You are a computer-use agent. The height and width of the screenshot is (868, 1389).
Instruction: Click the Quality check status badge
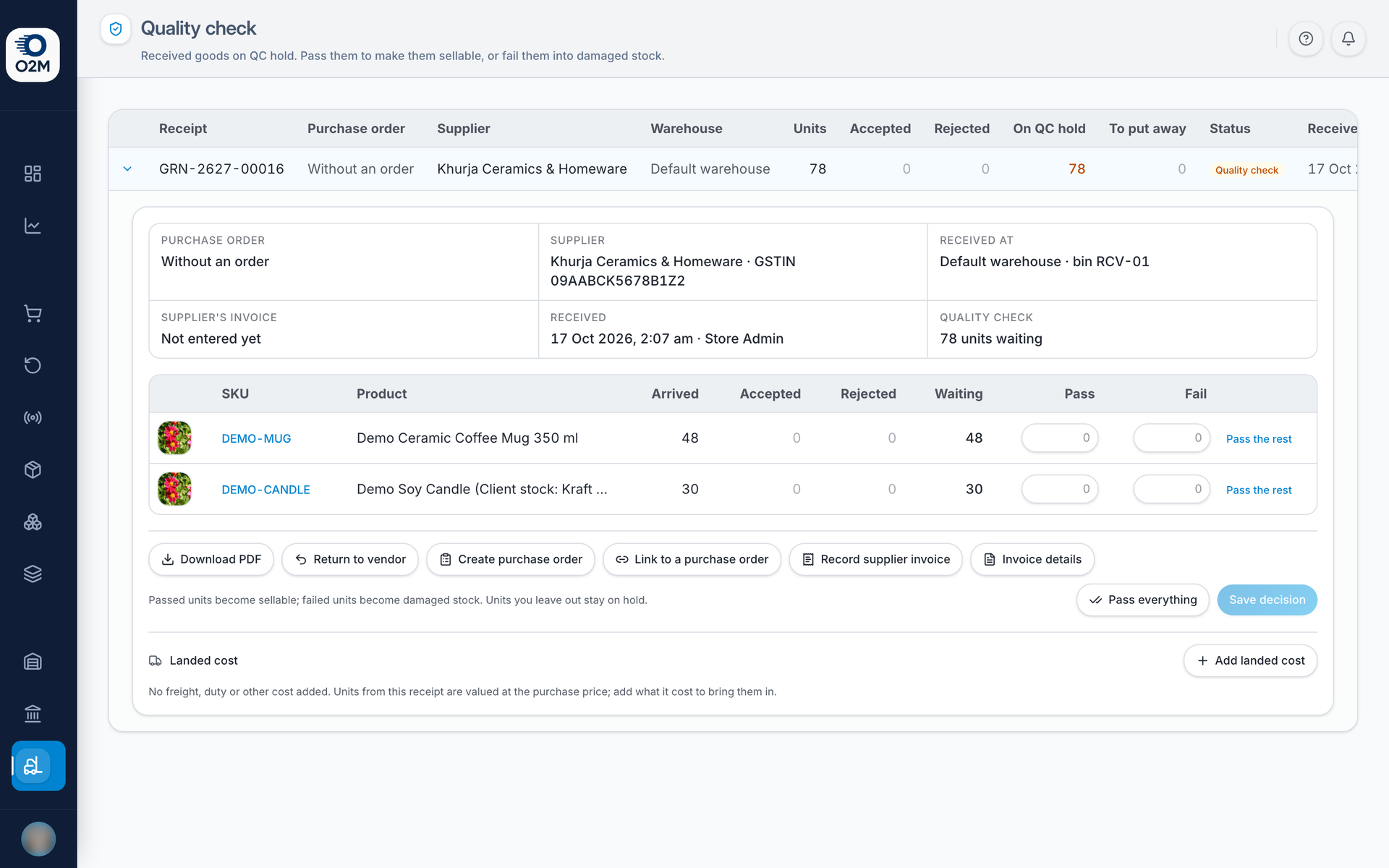(x=1246, y=170)
